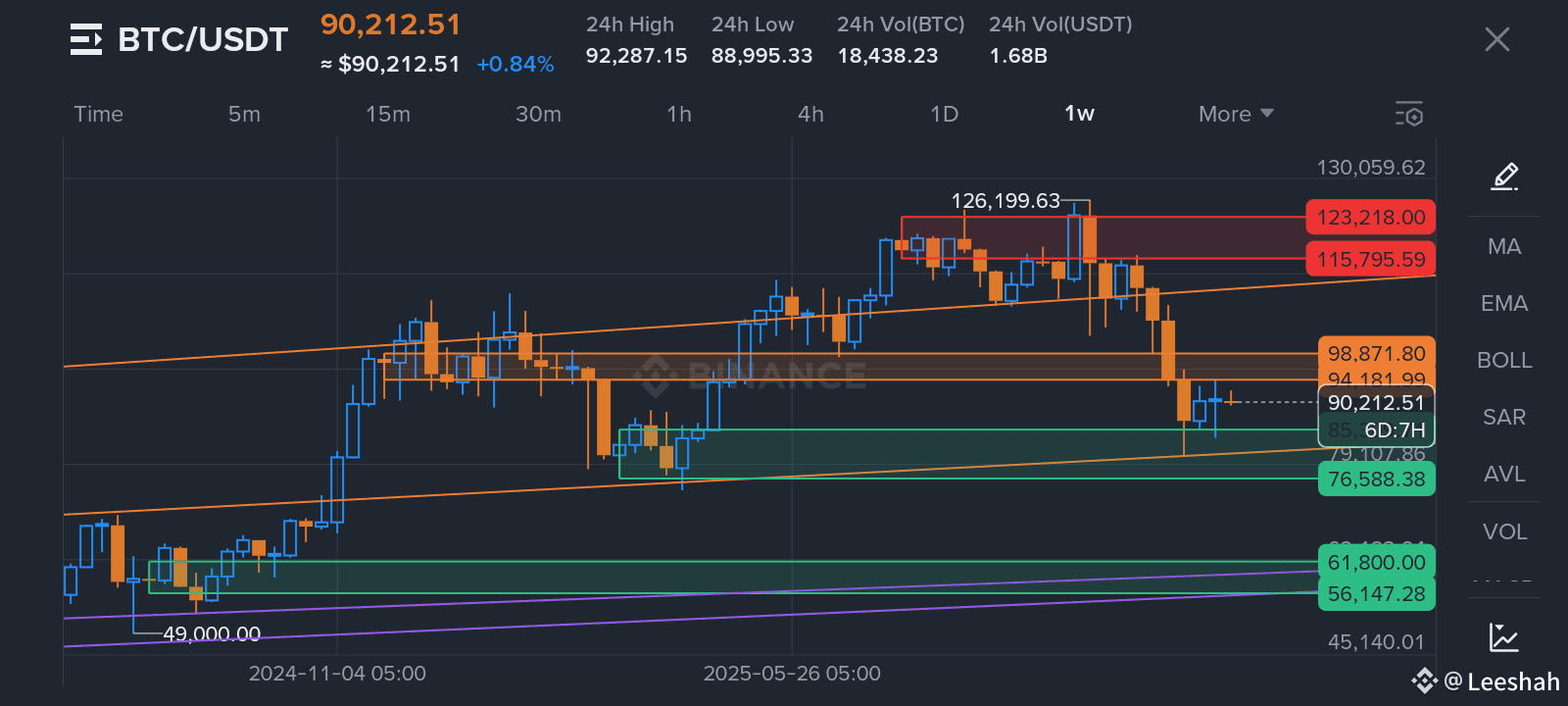Open chart settings icon beside More
Viewport: 1568px width, 706px height.
(1408, 114)
